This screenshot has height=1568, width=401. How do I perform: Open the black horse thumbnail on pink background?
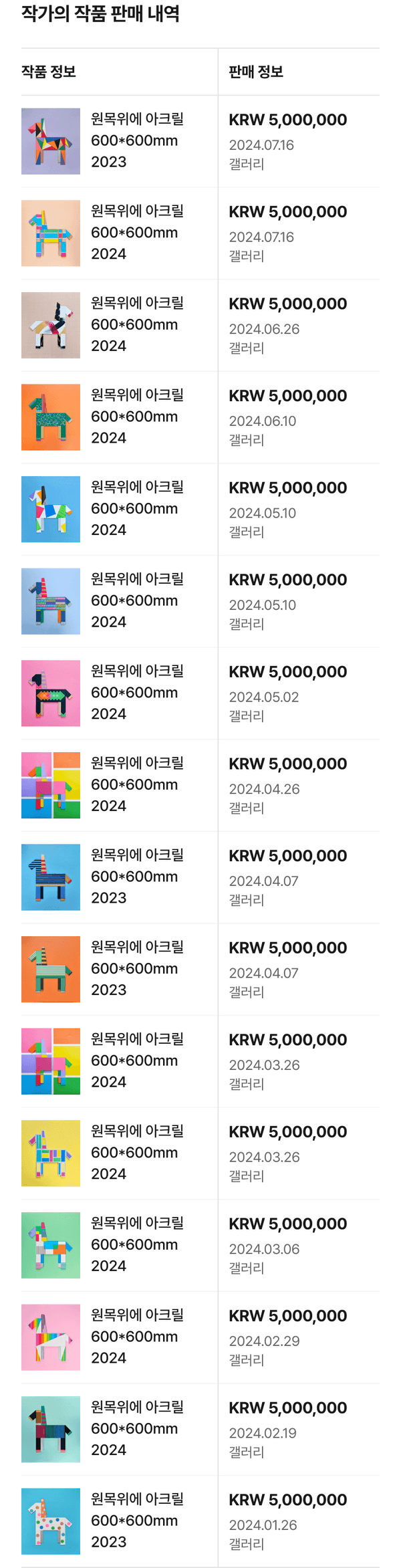51,693
